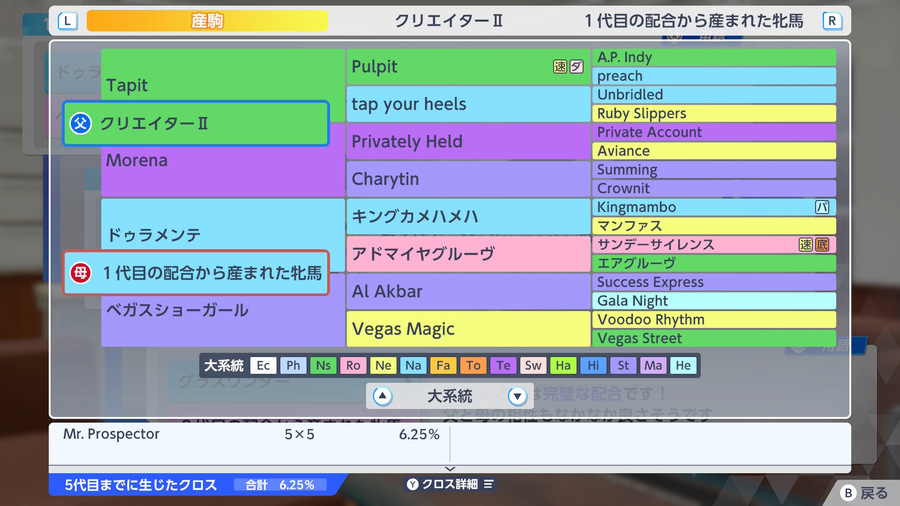This screenshot has width=900, height=506.
Task: Select the red 母 dam icon
Action: pos(80,273)
